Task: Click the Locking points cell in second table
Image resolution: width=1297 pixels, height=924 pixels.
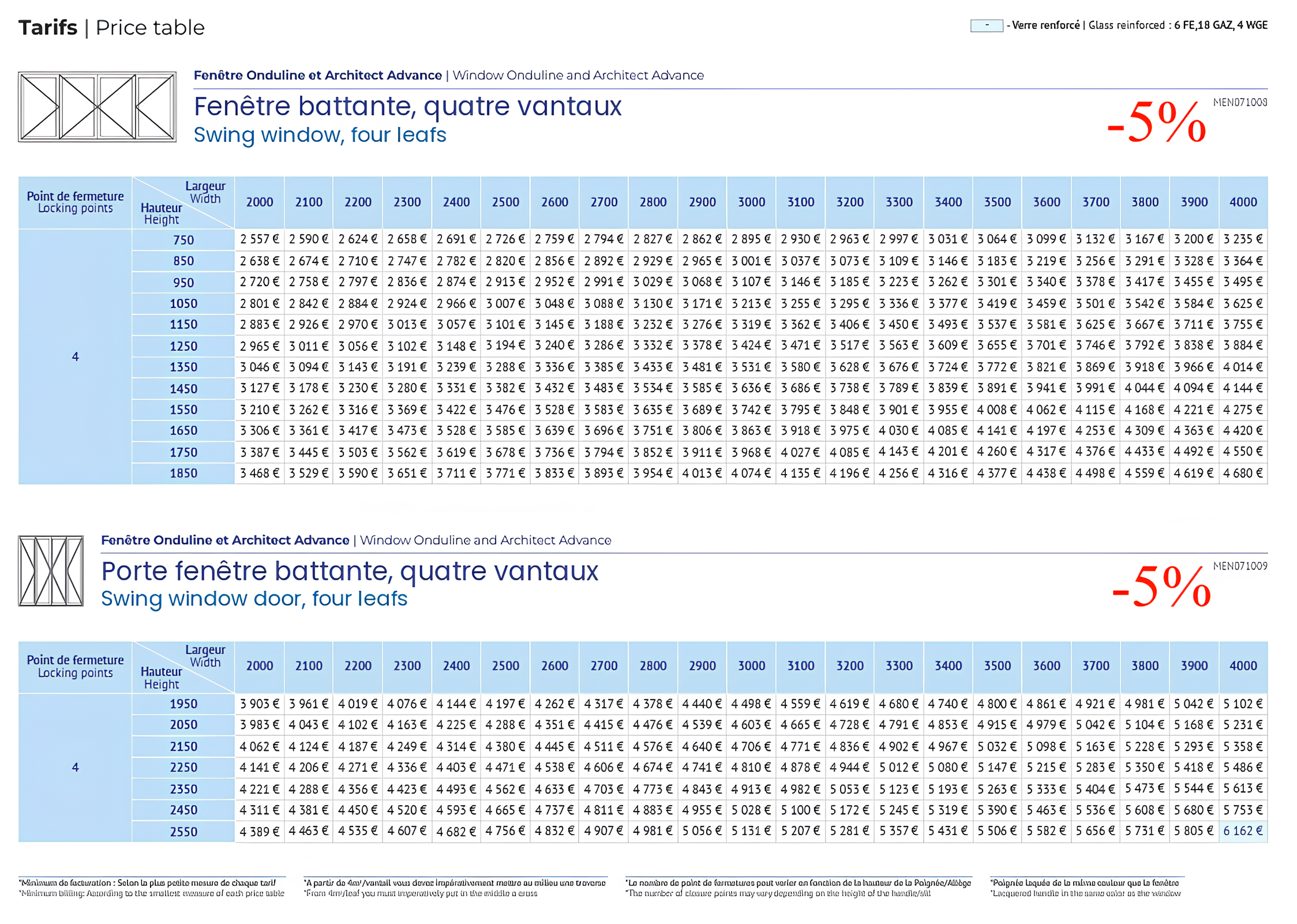Action: tap(75, 673)
